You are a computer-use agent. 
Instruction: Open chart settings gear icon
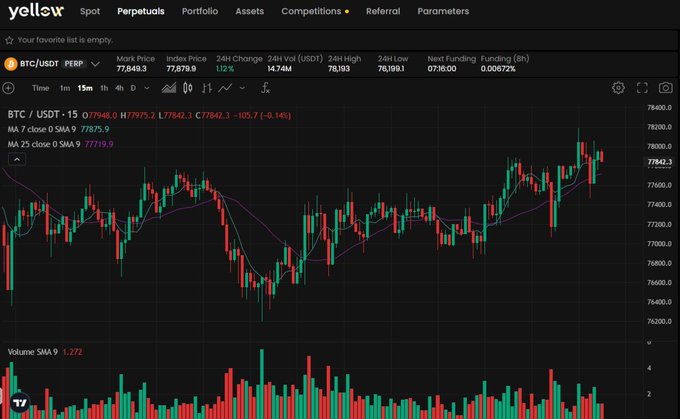[618, 88]
